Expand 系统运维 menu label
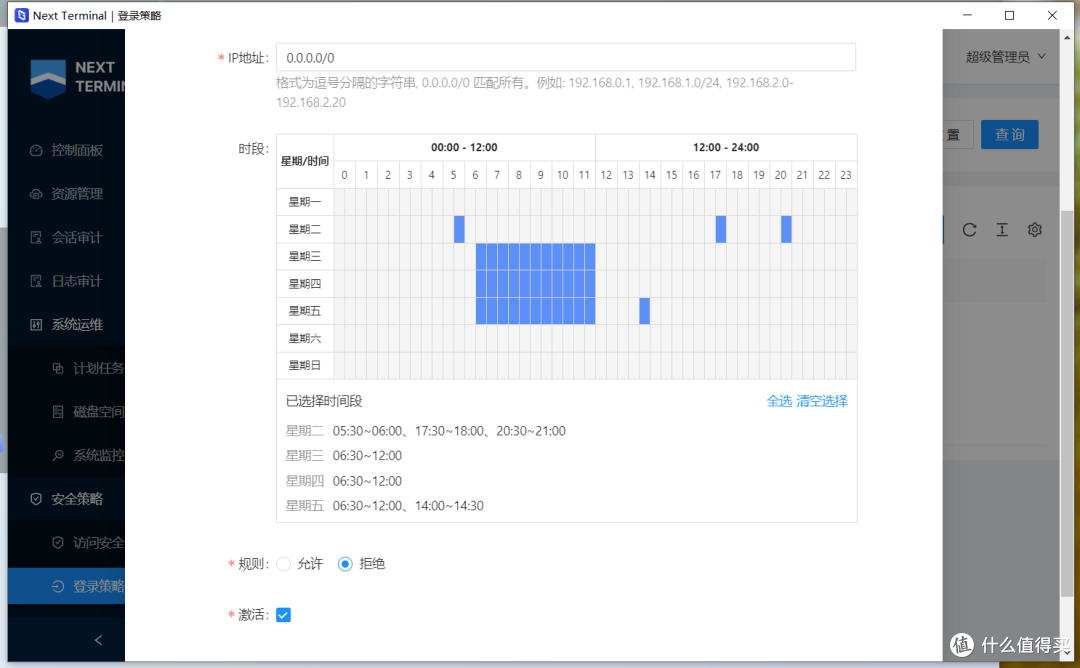The height and width of the screenshot is (668, 1080). [x=77, y=324]
